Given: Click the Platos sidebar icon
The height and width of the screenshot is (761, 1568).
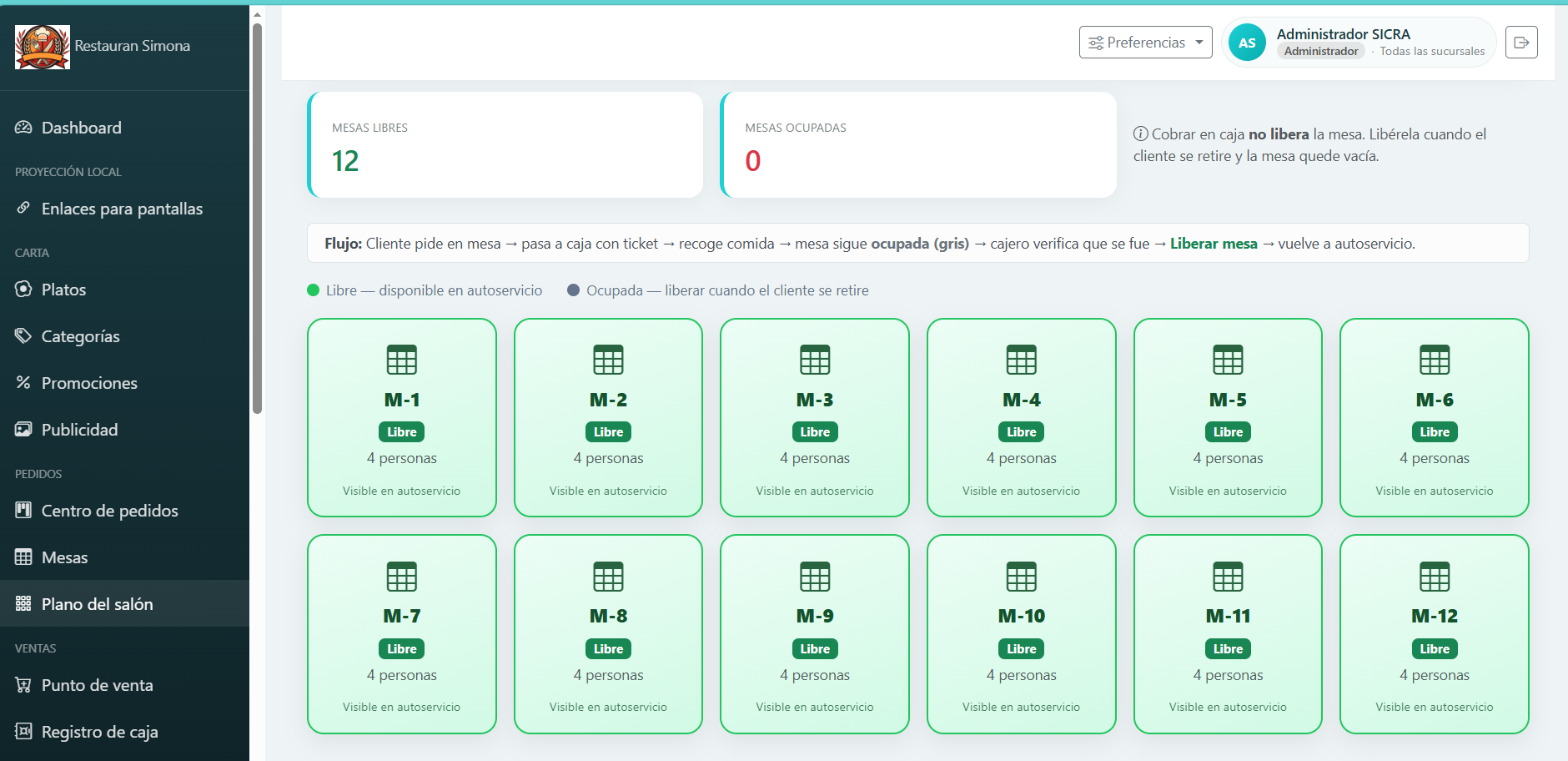Looking at the screenshot, I should point(23,289).
